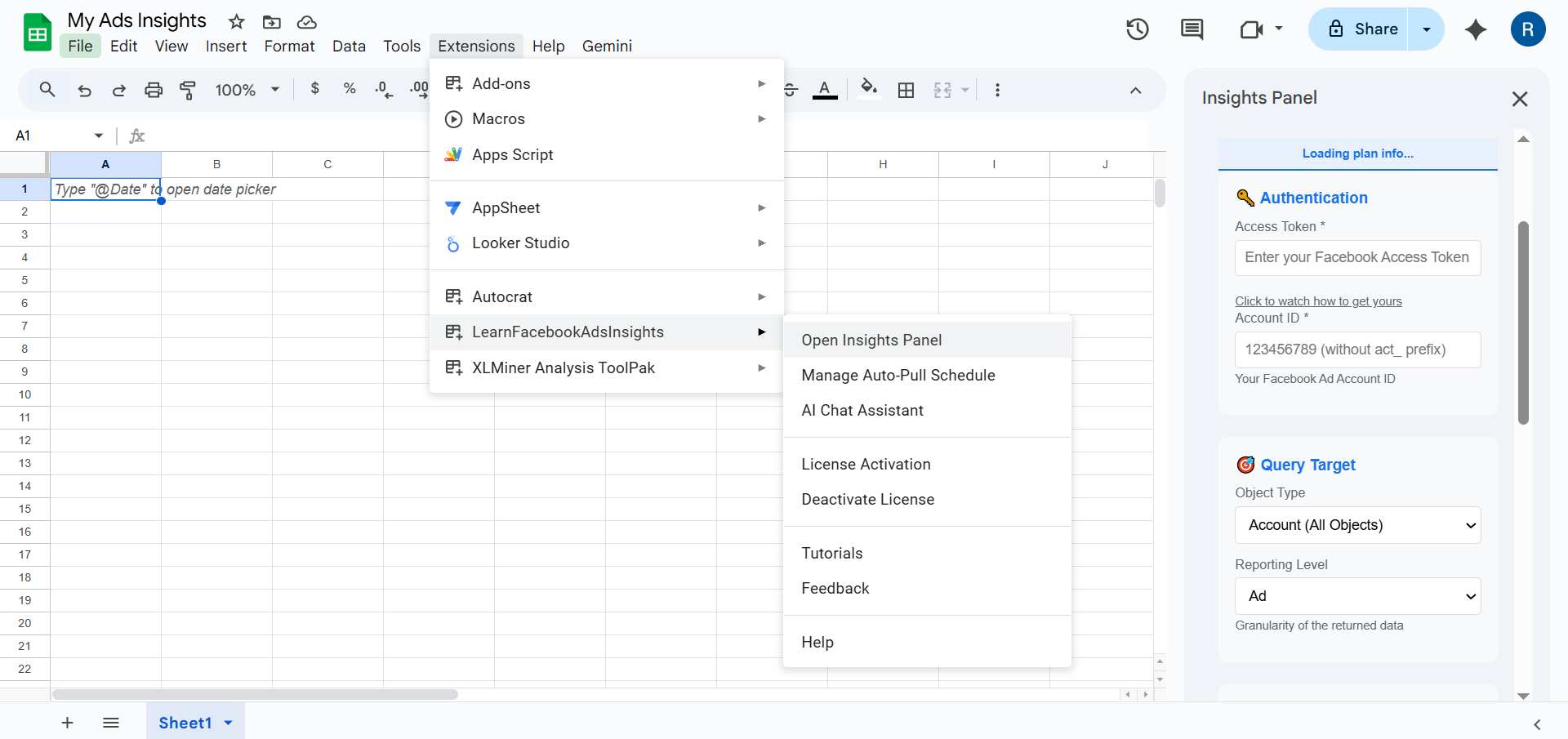Star the My Ads Insights document
Image resolution: width=1568 pixels, height=739 pixels.
click(x=236, y=22)
